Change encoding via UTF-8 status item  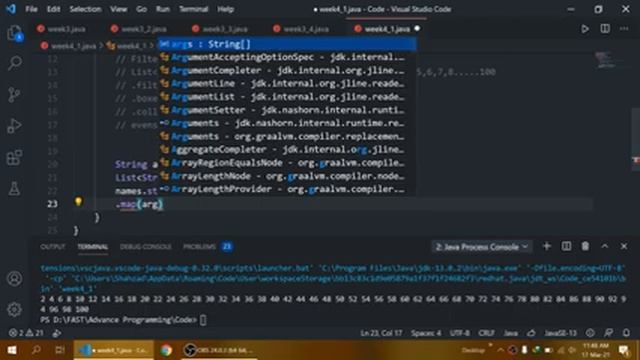point(460,333)
